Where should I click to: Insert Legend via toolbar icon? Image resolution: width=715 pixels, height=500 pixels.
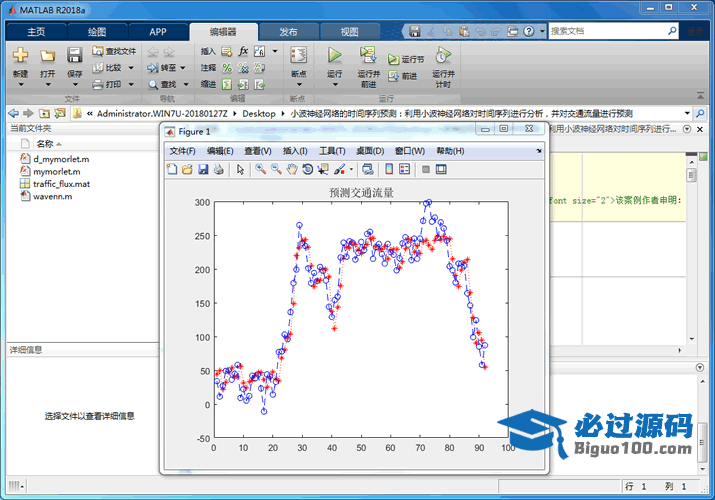(x=404, y=170)
